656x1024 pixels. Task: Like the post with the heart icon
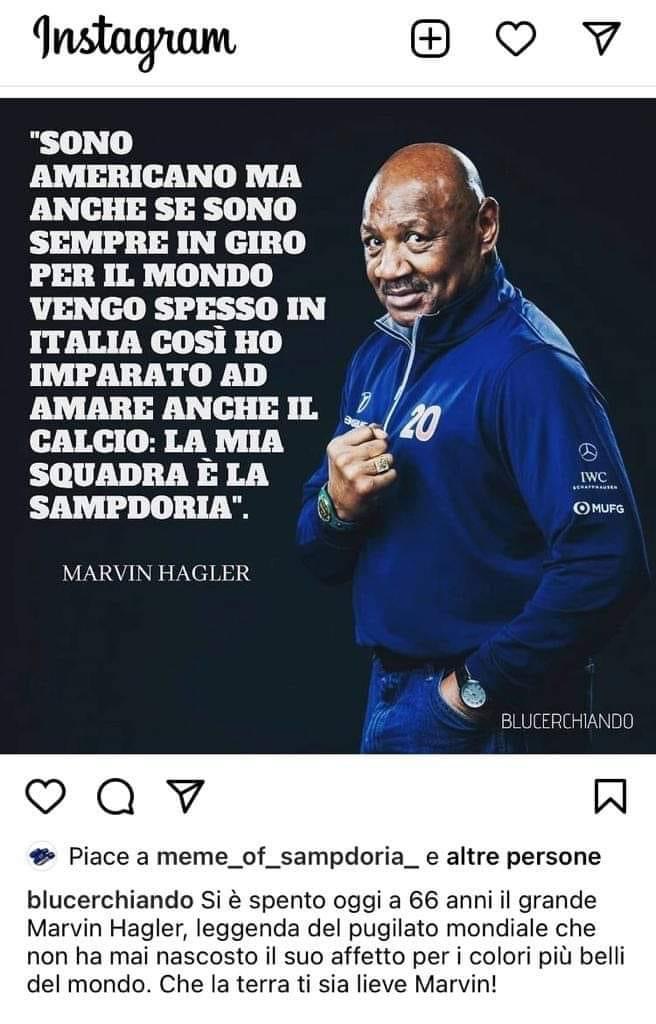coord(46,796)
